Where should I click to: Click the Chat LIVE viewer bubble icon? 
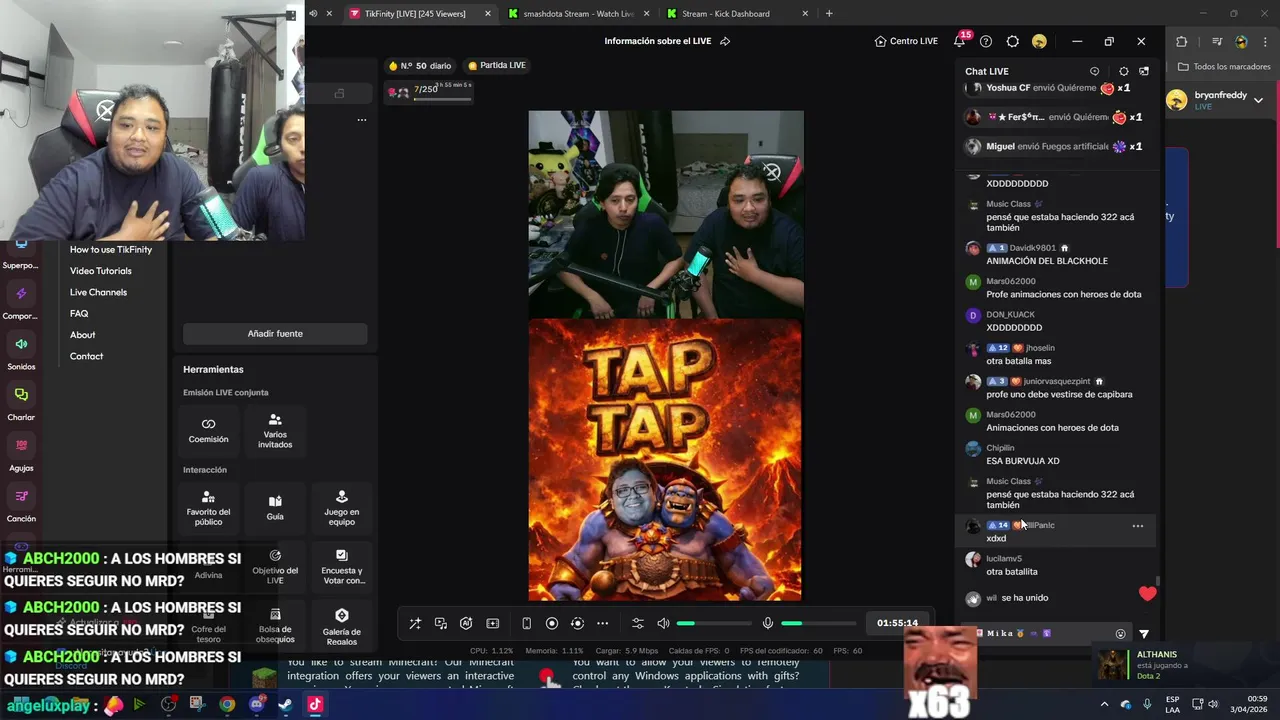(x=1094, y=71)
